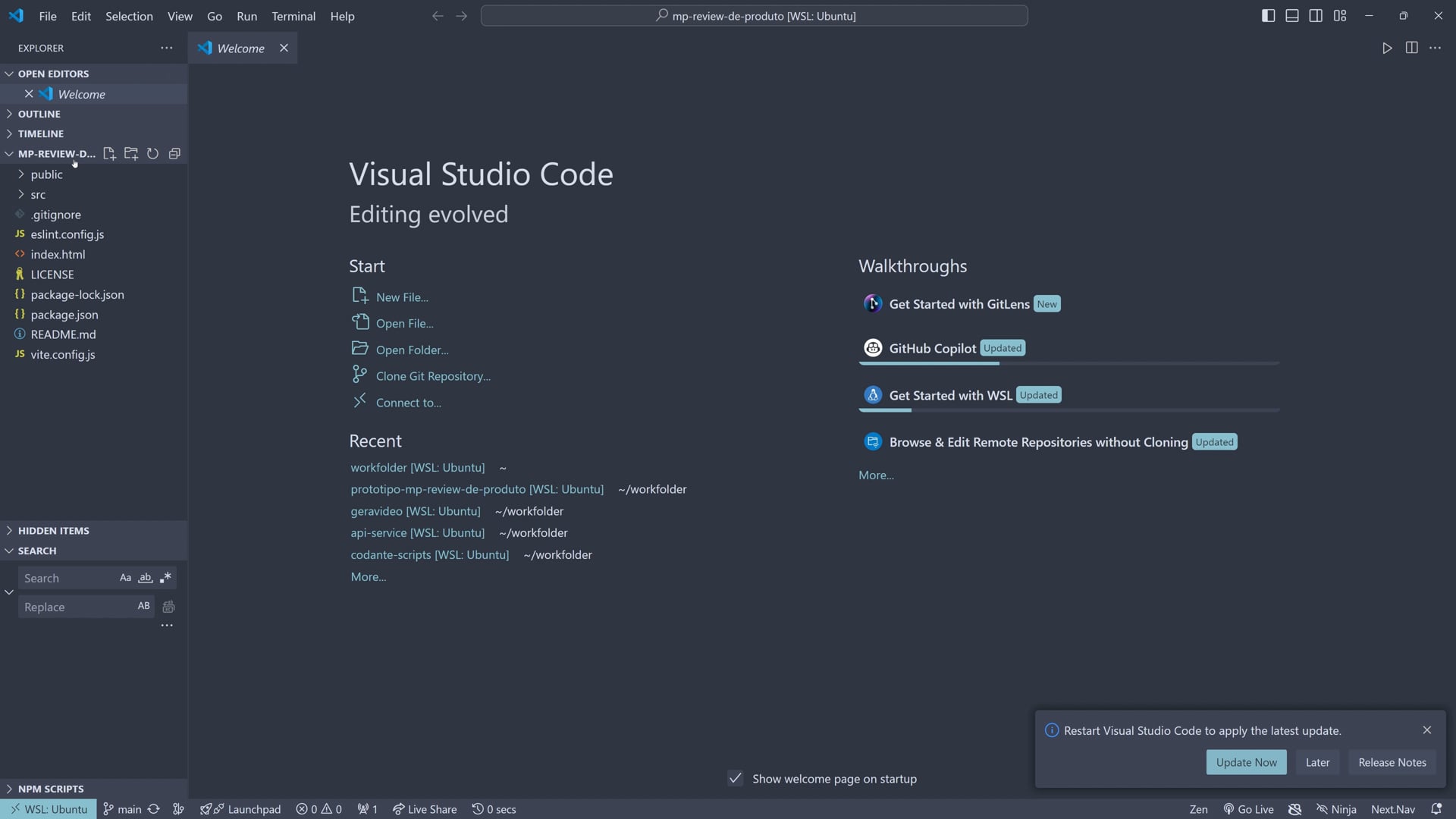Expand the NPM SCRIPTS section
This screenshot has height=819, width=1456.
[51, 789]
